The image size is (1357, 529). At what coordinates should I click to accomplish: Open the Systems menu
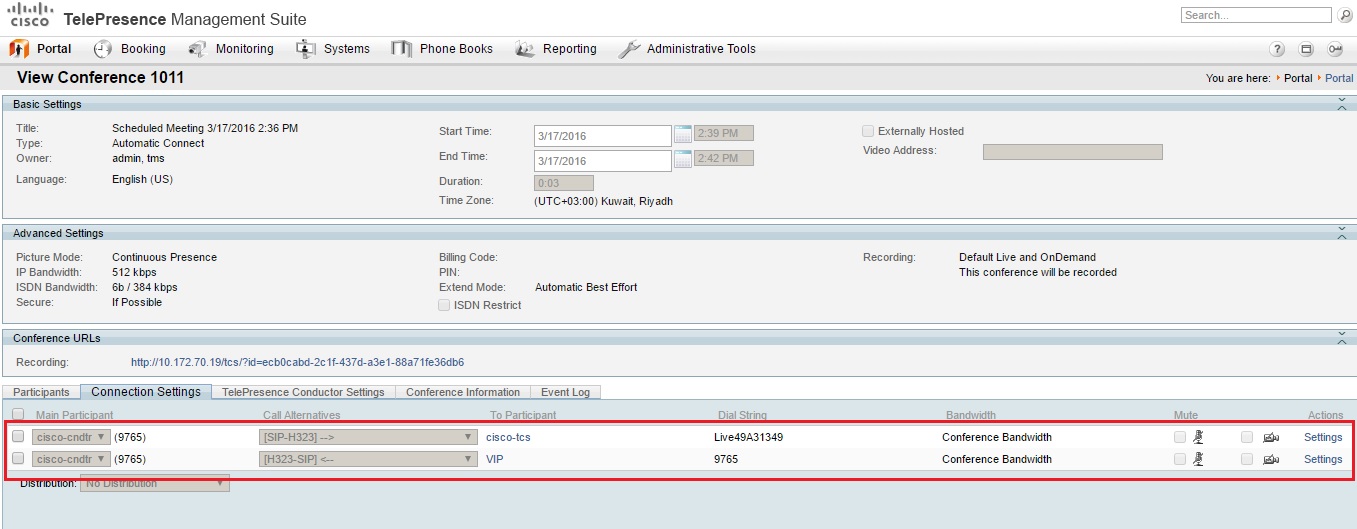(x=333, y=49)
